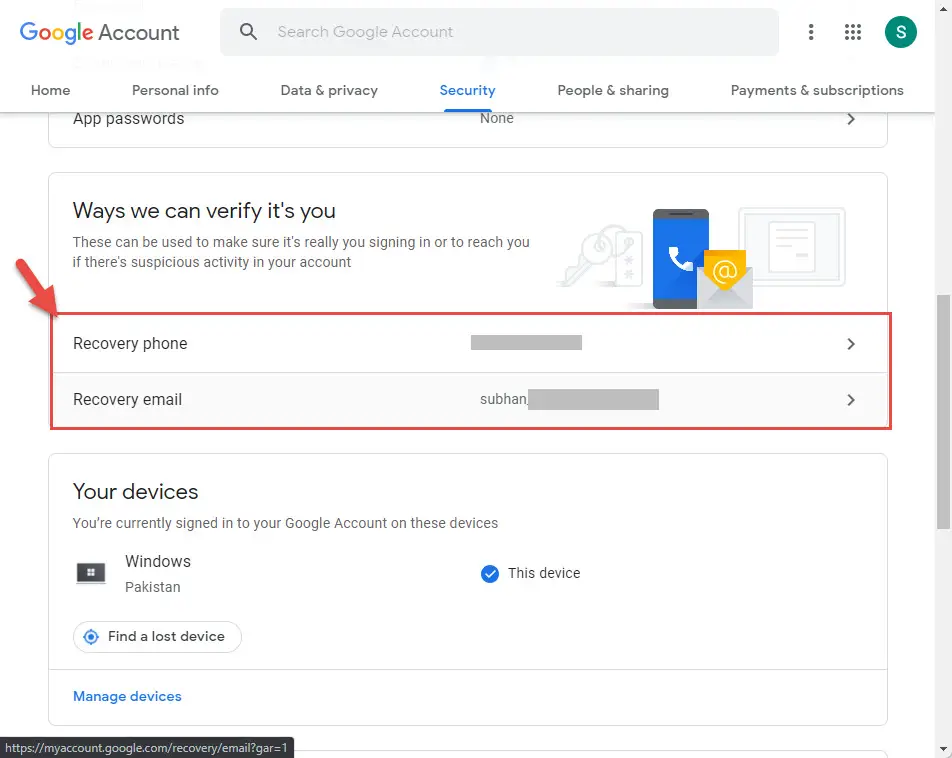Click the target icon on Find a lost device

click(90, 637)
